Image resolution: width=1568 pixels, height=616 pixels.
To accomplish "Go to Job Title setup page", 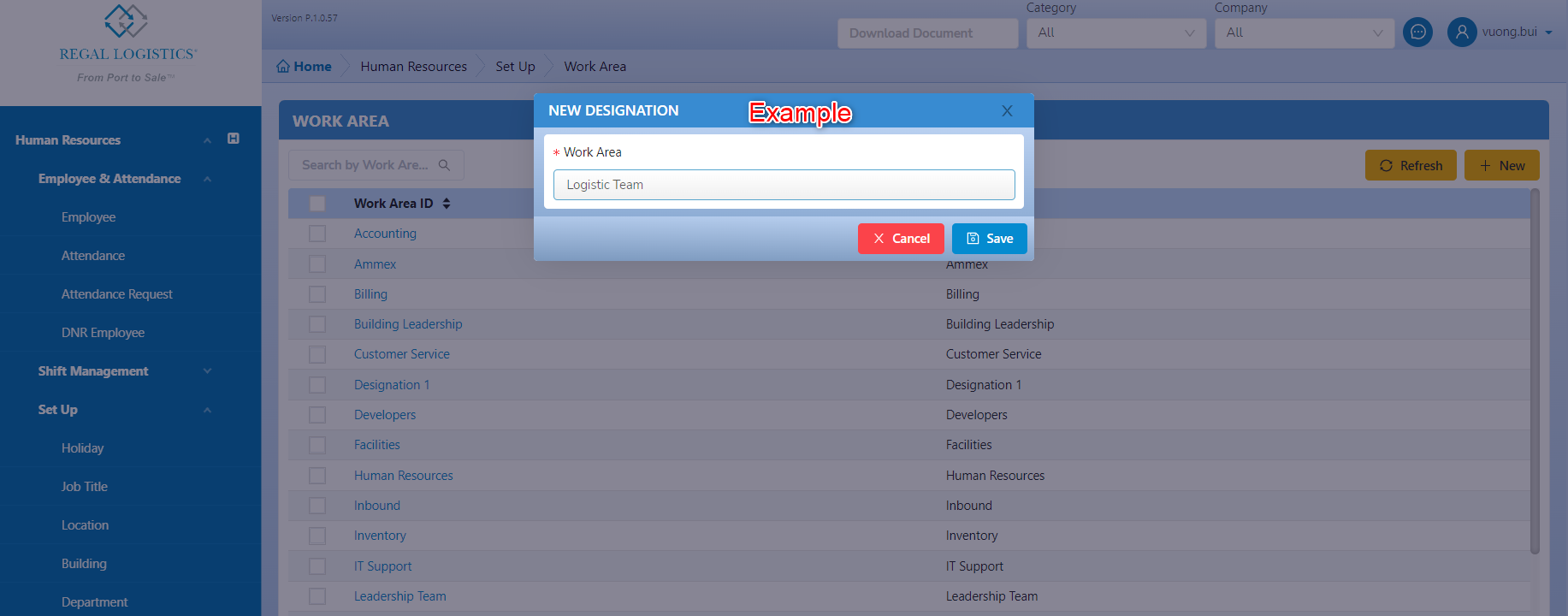I will (85, 487).
